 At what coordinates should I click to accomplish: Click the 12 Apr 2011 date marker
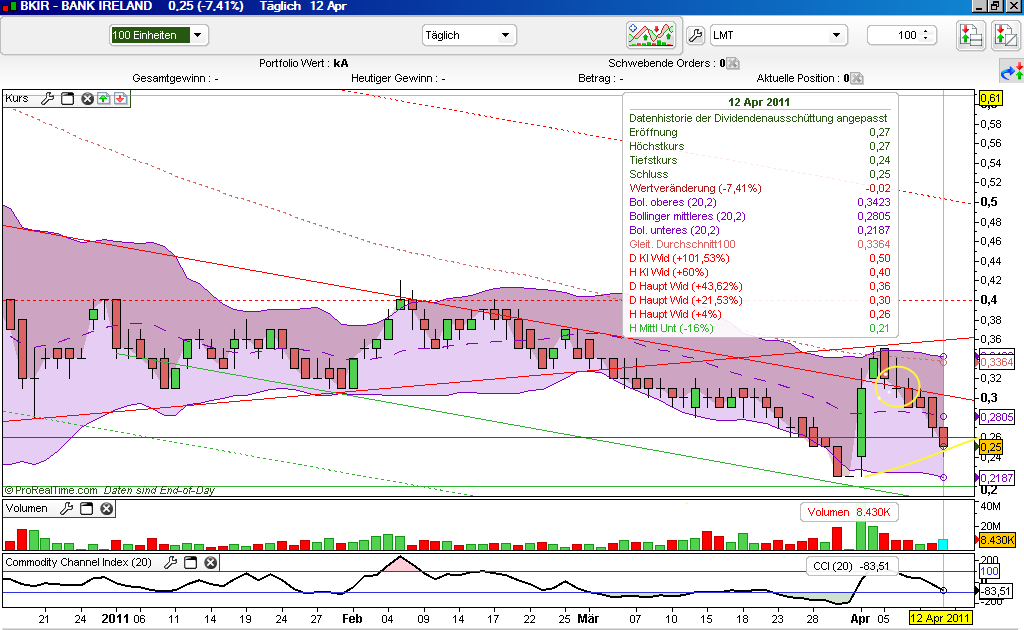coord(940,618)
